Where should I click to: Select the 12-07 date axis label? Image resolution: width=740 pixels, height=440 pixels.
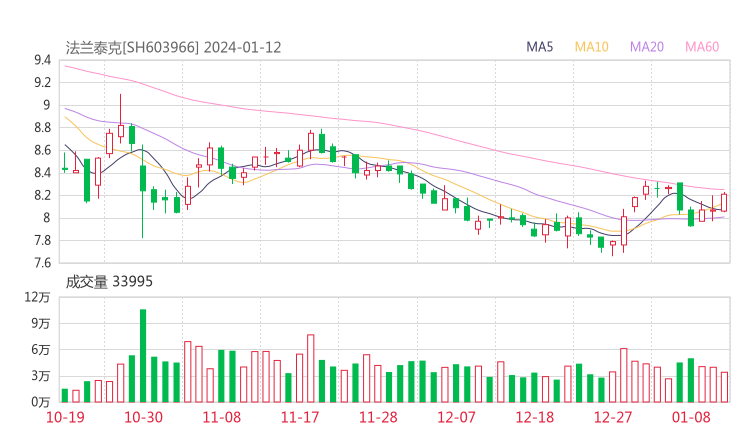coord(456,417)
